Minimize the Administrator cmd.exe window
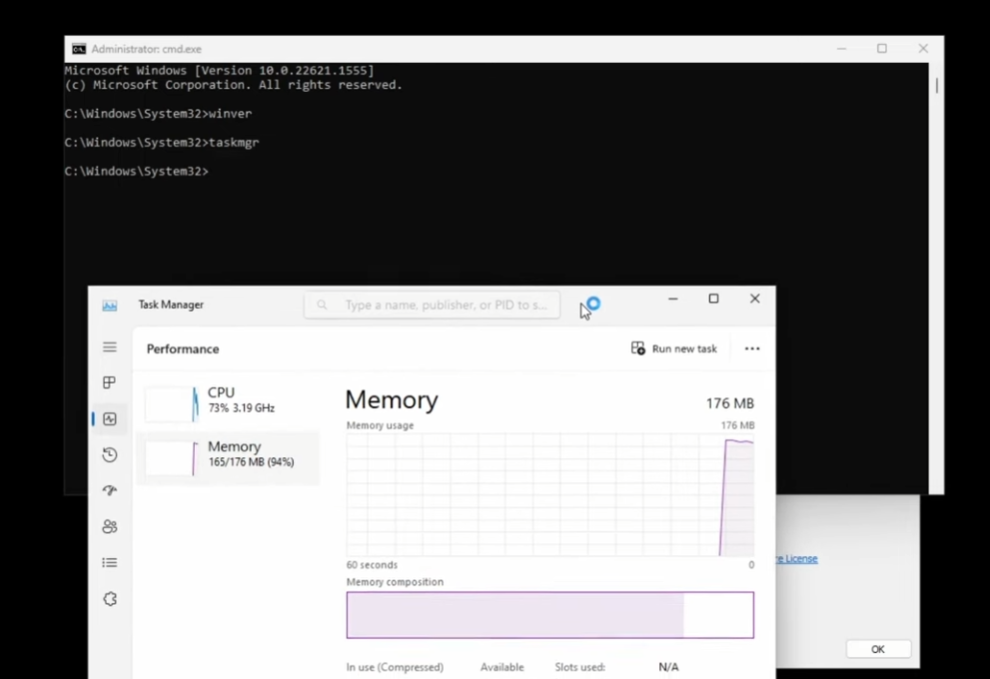Image resolution: width=990 pixels, height=679 pixels. [842, 49]
